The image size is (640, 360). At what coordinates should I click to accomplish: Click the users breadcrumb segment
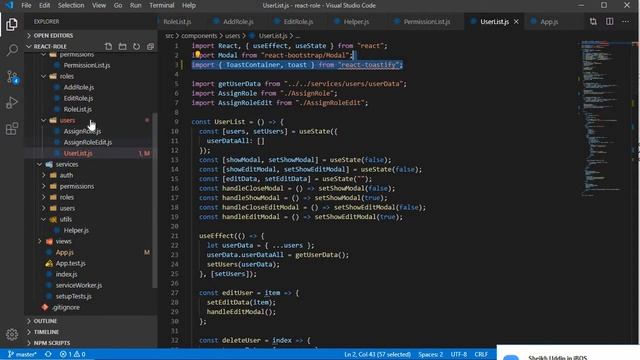[x=233, y=36]
